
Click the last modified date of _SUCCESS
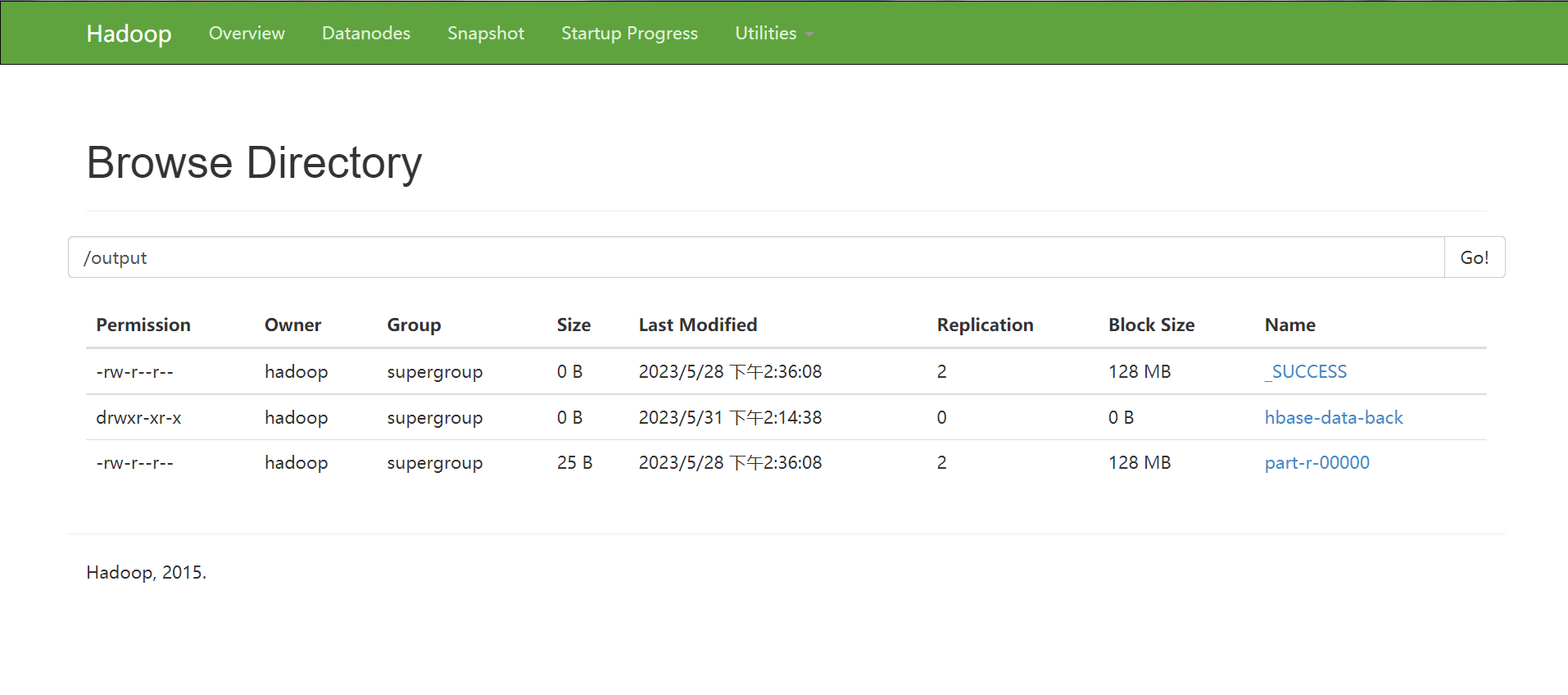730,371
